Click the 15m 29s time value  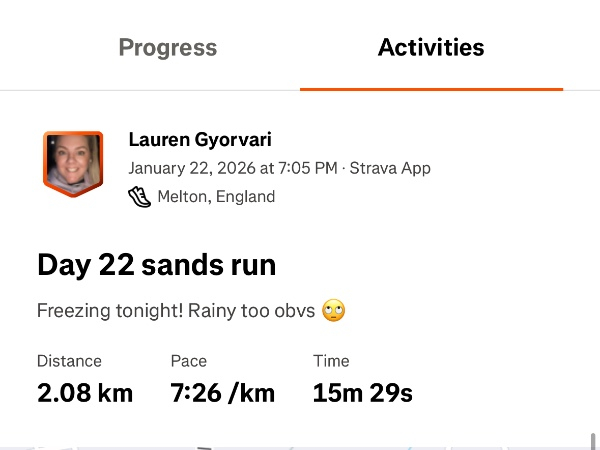tap(362, 393)
